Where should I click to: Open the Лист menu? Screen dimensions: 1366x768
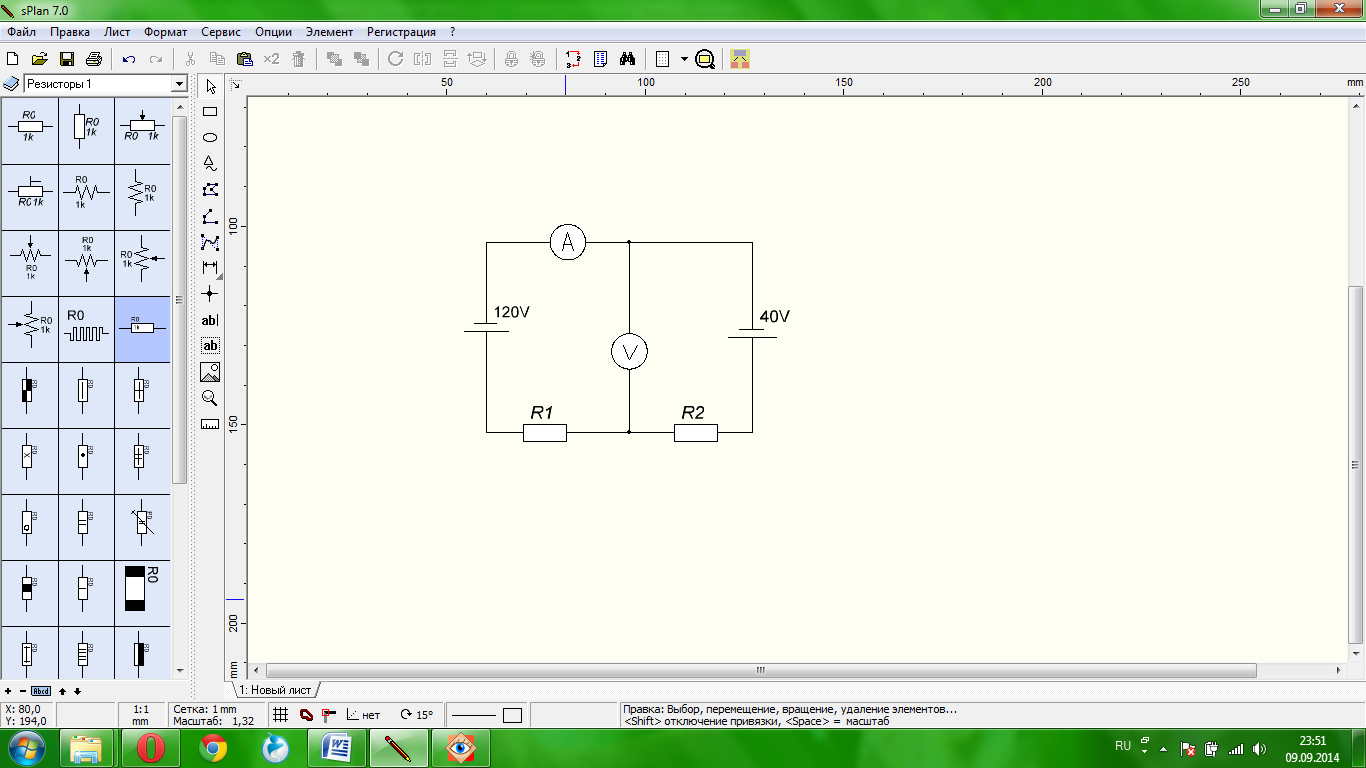(x=117, y=32)
